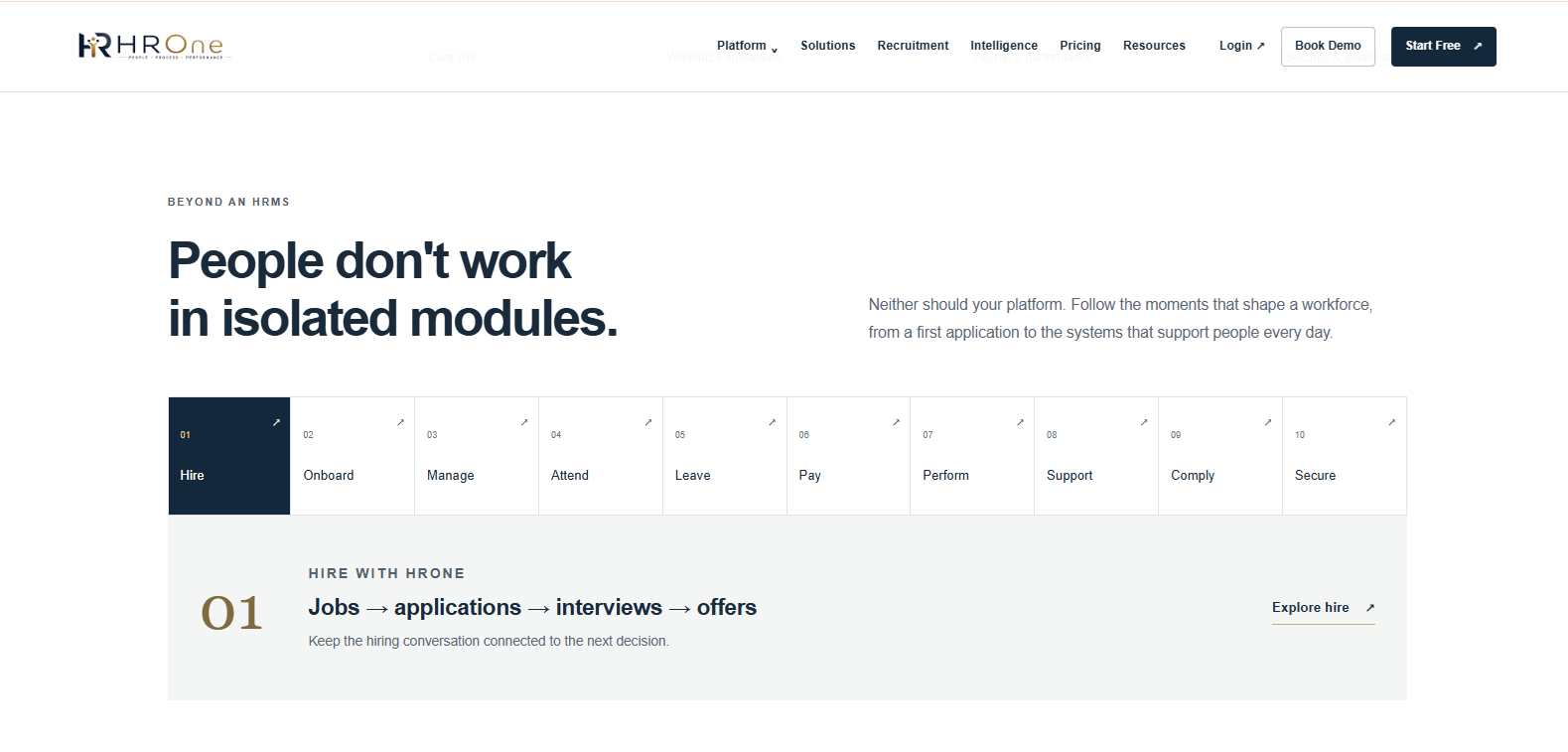Click the arrow icon on the Pay card
The image size is (1568, 752).
point(896,422)
